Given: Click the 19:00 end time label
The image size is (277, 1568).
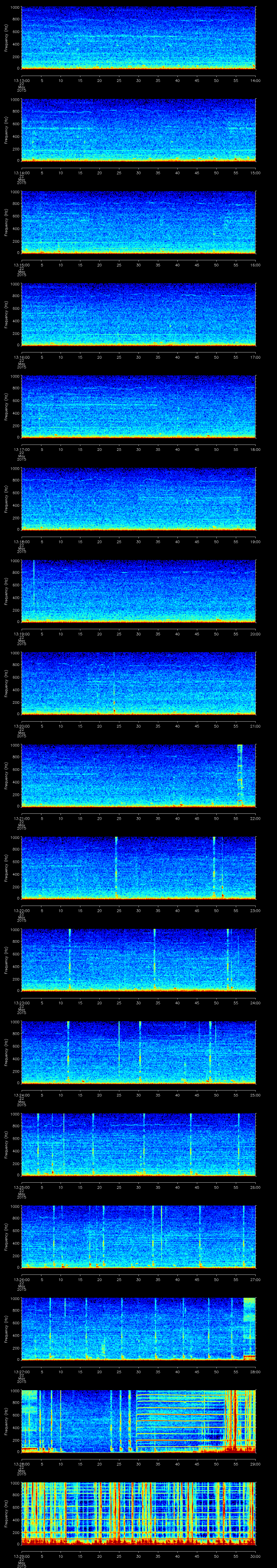Looking at the screenshot, I should coord(255,542).
